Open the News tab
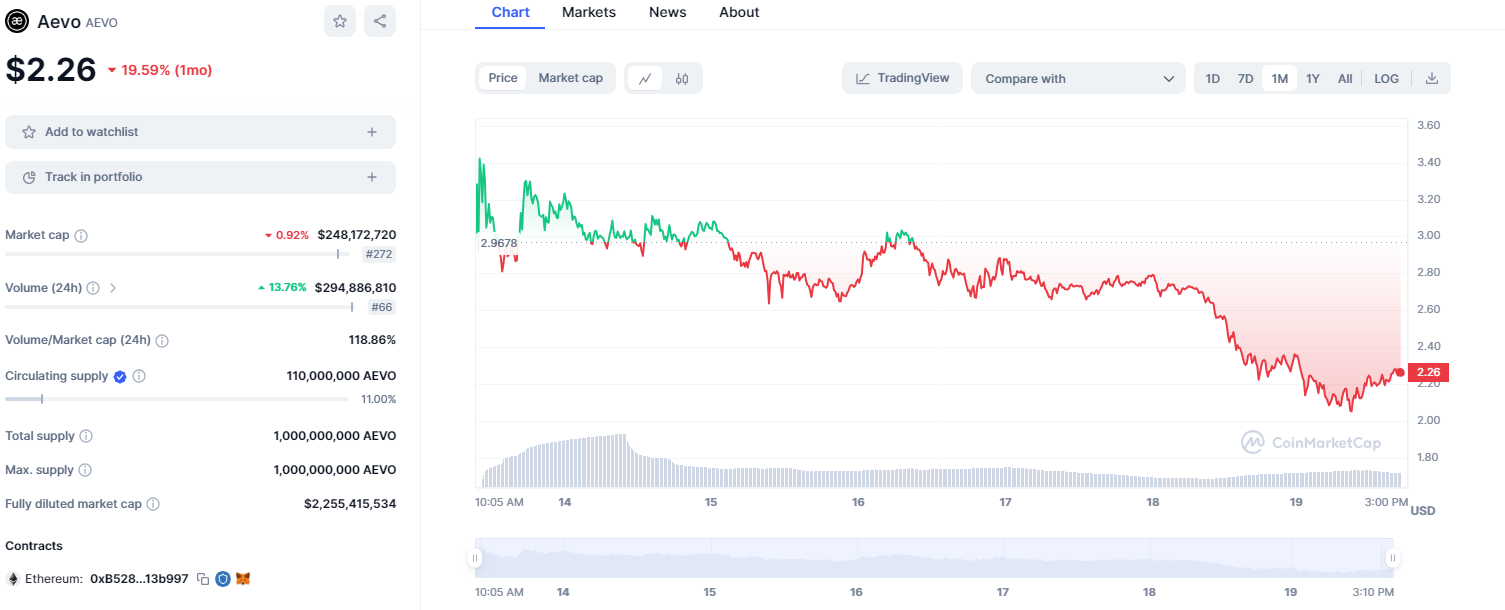 pos(667,12)
